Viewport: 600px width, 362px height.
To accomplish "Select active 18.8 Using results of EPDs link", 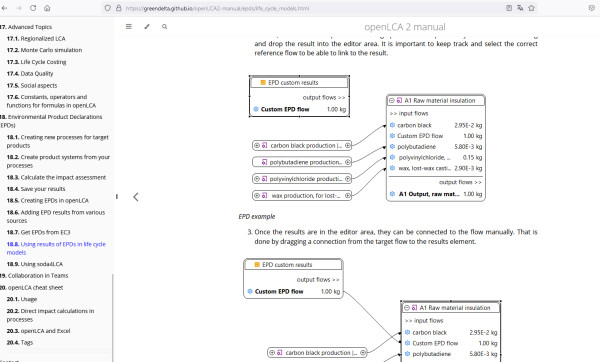I will [56, 248].
